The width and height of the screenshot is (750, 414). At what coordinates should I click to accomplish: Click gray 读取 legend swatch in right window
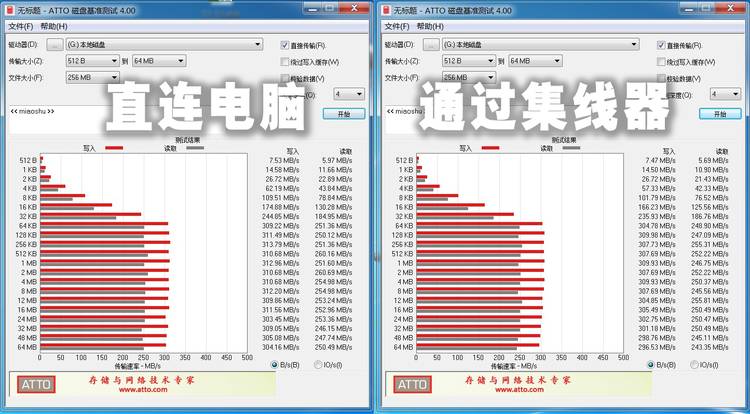click(x=571, y=148)
